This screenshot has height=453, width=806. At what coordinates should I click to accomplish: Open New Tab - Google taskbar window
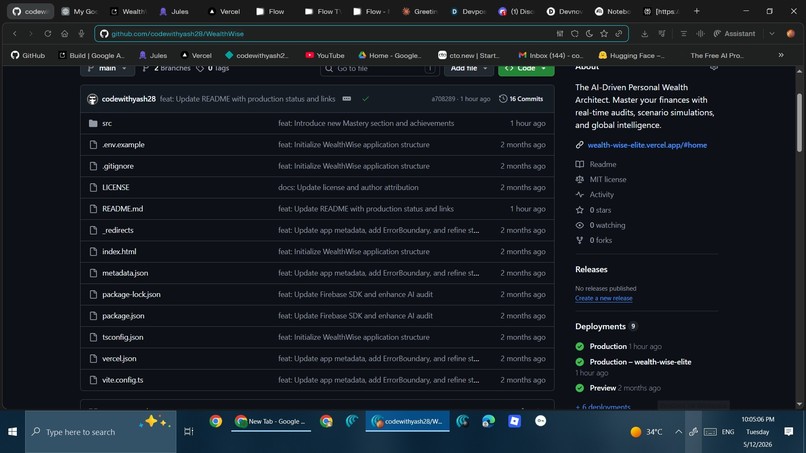tap(271, 422)
